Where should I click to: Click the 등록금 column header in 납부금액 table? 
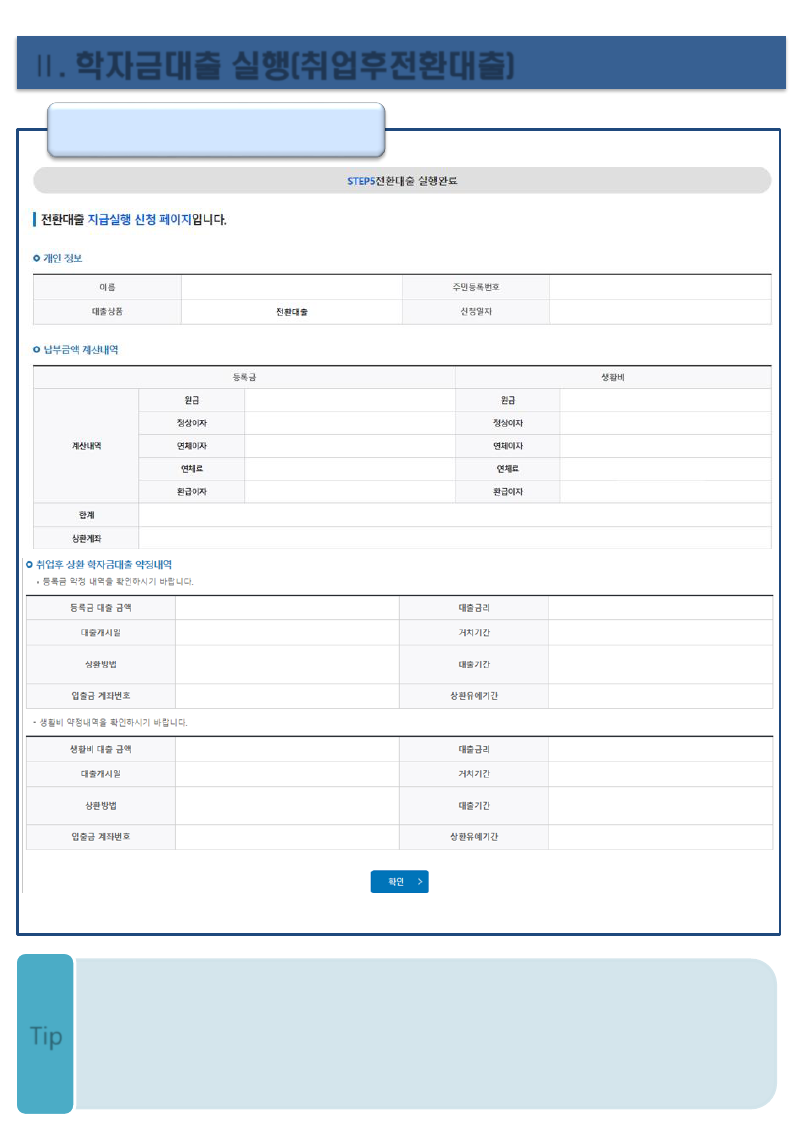pyautogui.click(x=244, y=377)
